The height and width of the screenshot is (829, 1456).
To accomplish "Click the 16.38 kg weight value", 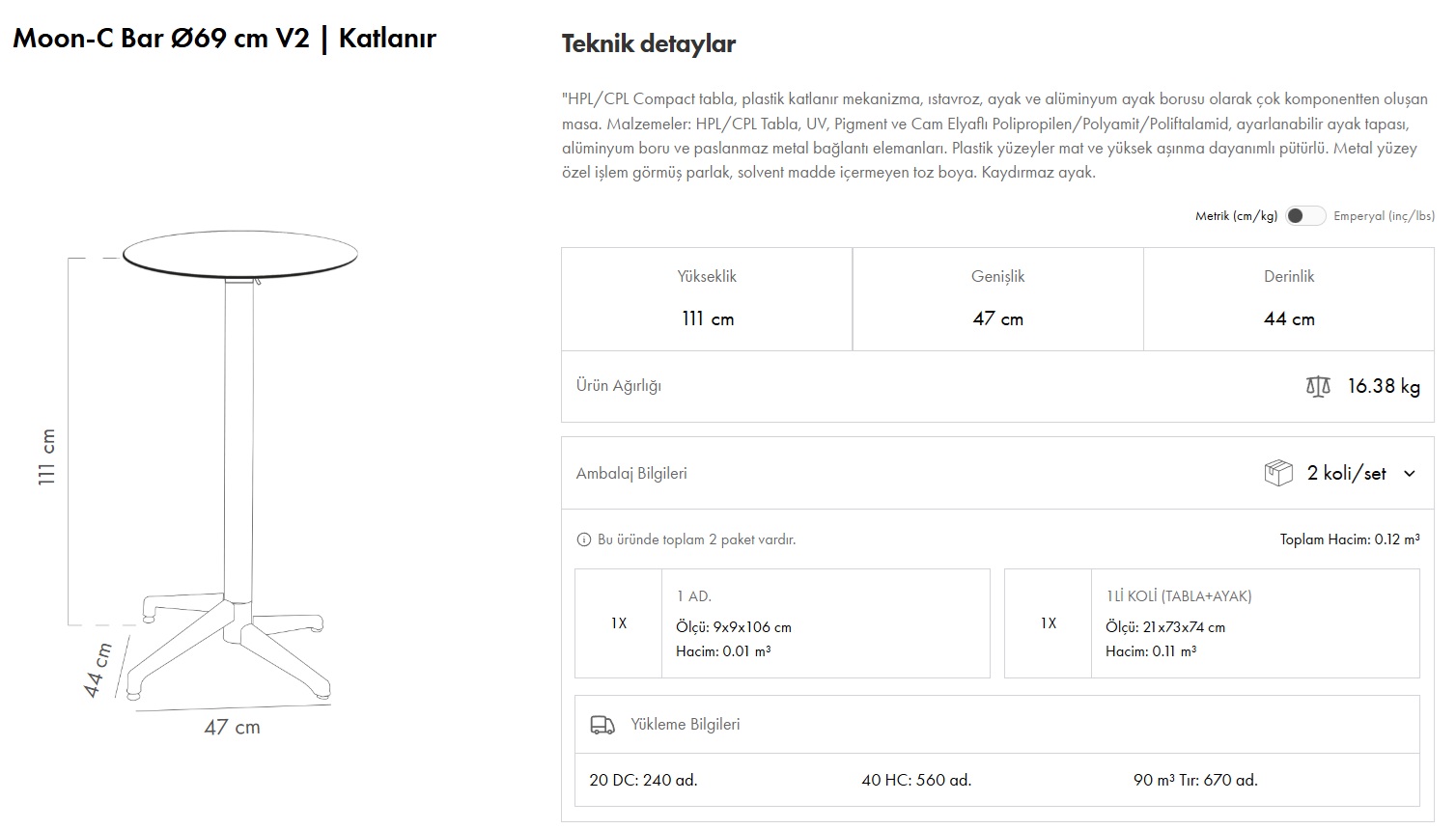I will [x=1384, y=386].
